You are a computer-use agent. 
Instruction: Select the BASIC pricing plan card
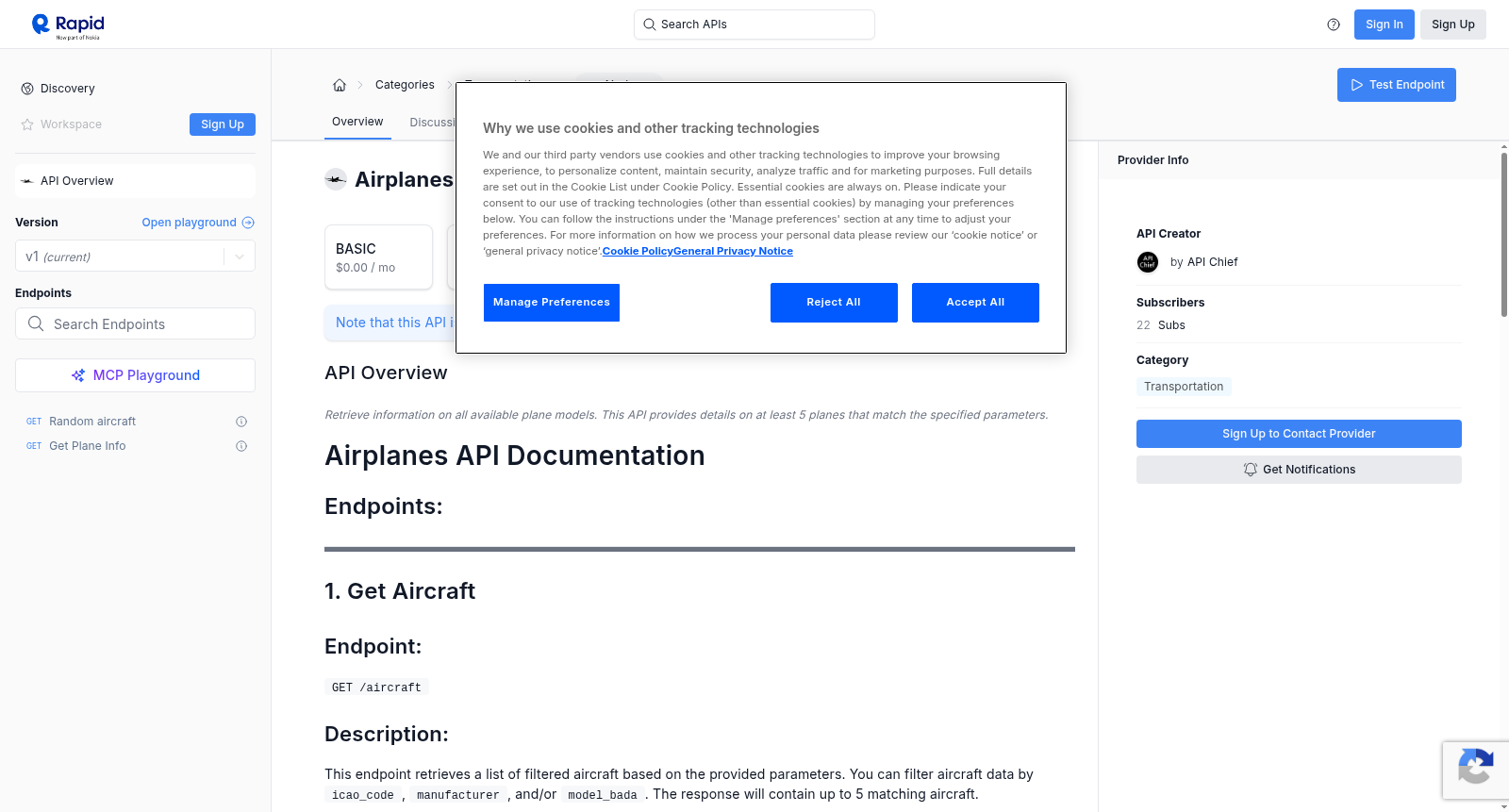tap(378, 257)
